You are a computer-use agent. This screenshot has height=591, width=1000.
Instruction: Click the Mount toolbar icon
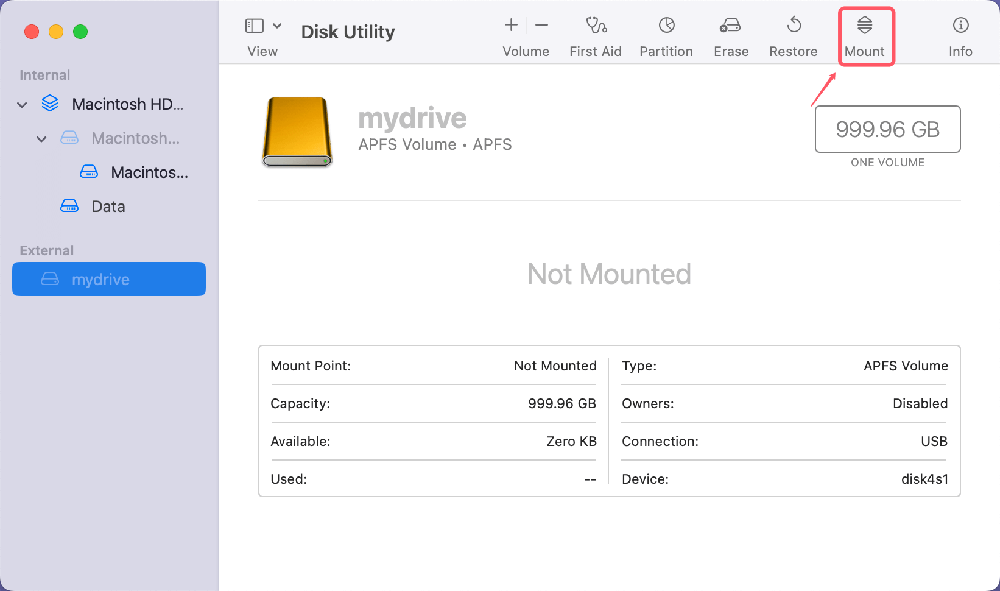coord(864,27)
